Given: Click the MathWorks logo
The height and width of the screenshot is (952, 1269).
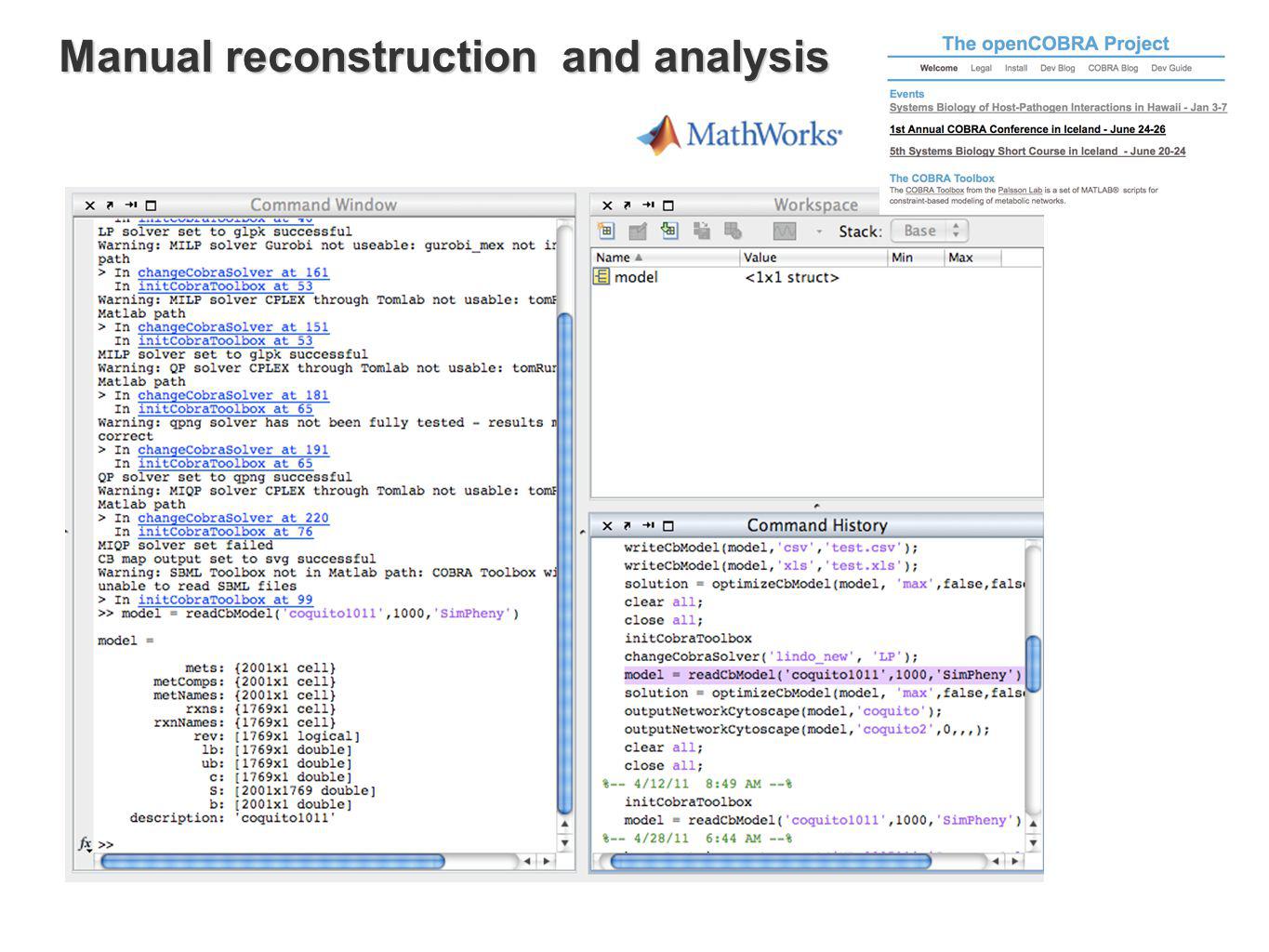Looking at the screenshot, I should coord(739,135).
